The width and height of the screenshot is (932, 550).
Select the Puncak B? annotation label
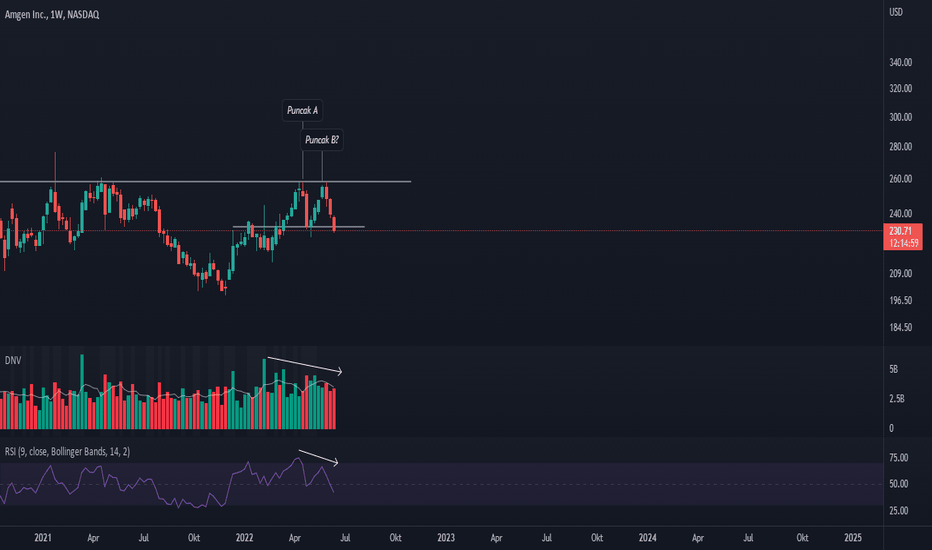322,140
